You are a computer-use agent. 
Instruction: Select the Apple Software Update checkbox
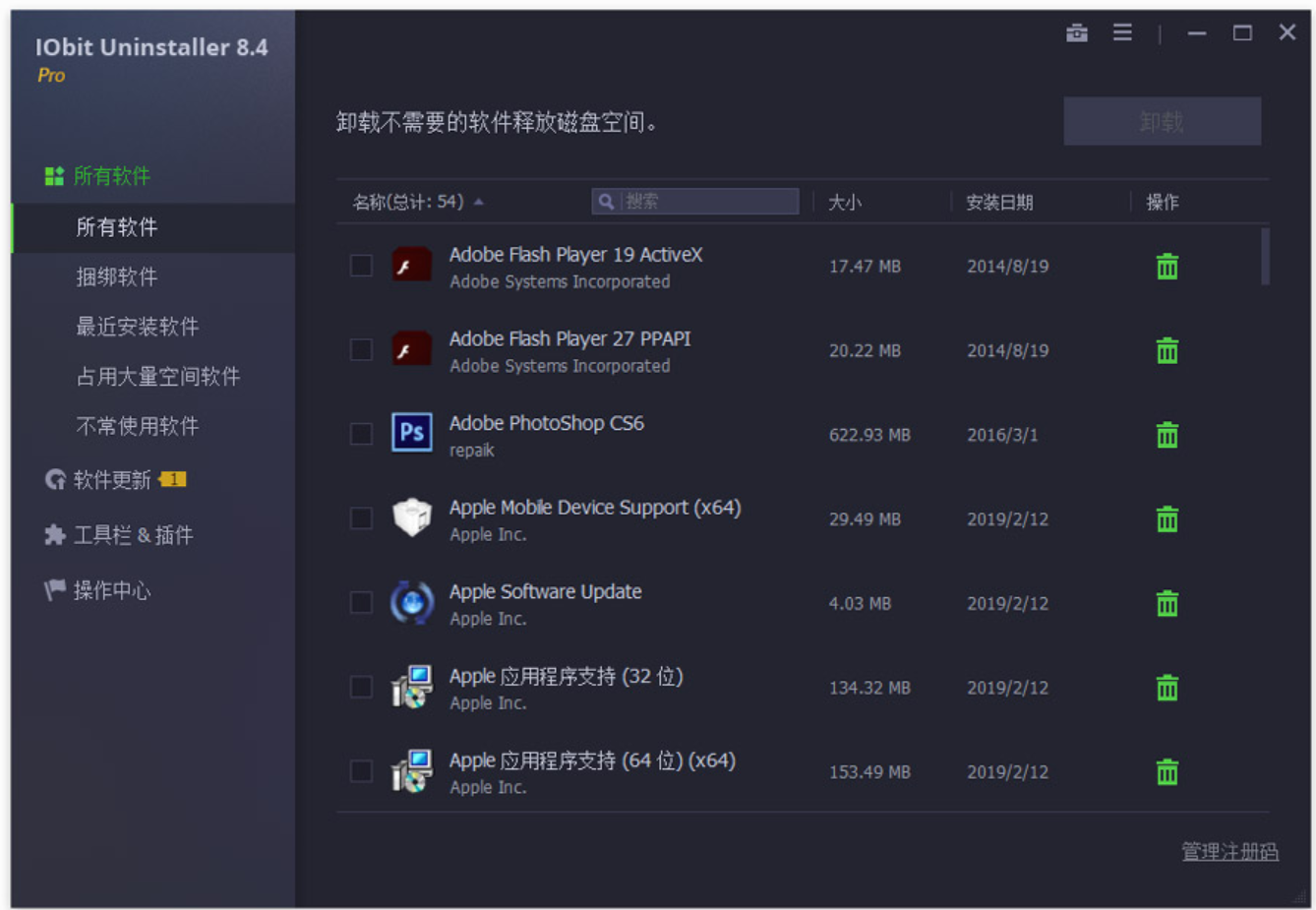coord(361,602)
